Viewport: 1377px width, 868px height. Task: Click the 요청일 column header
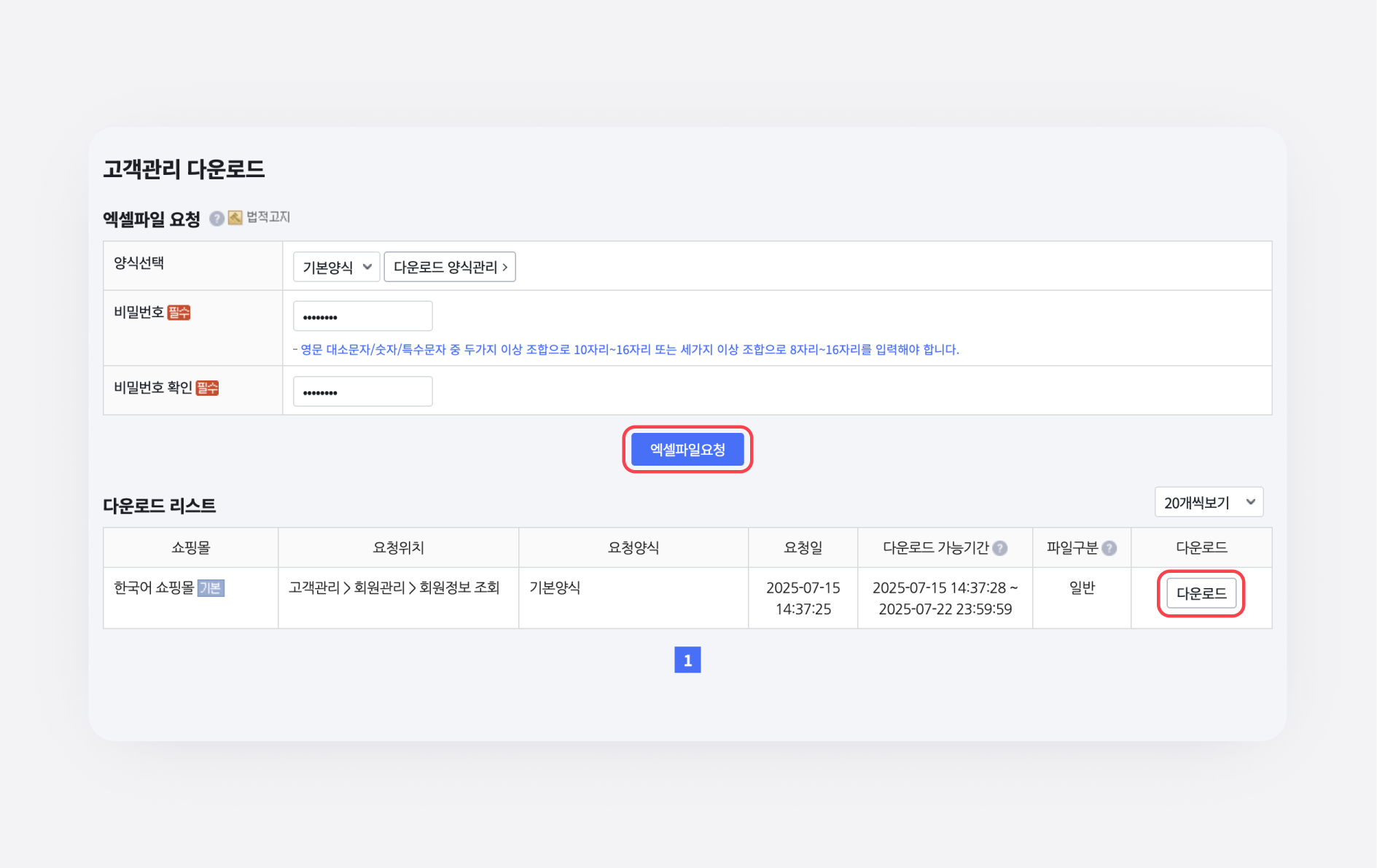click(803, 547)
